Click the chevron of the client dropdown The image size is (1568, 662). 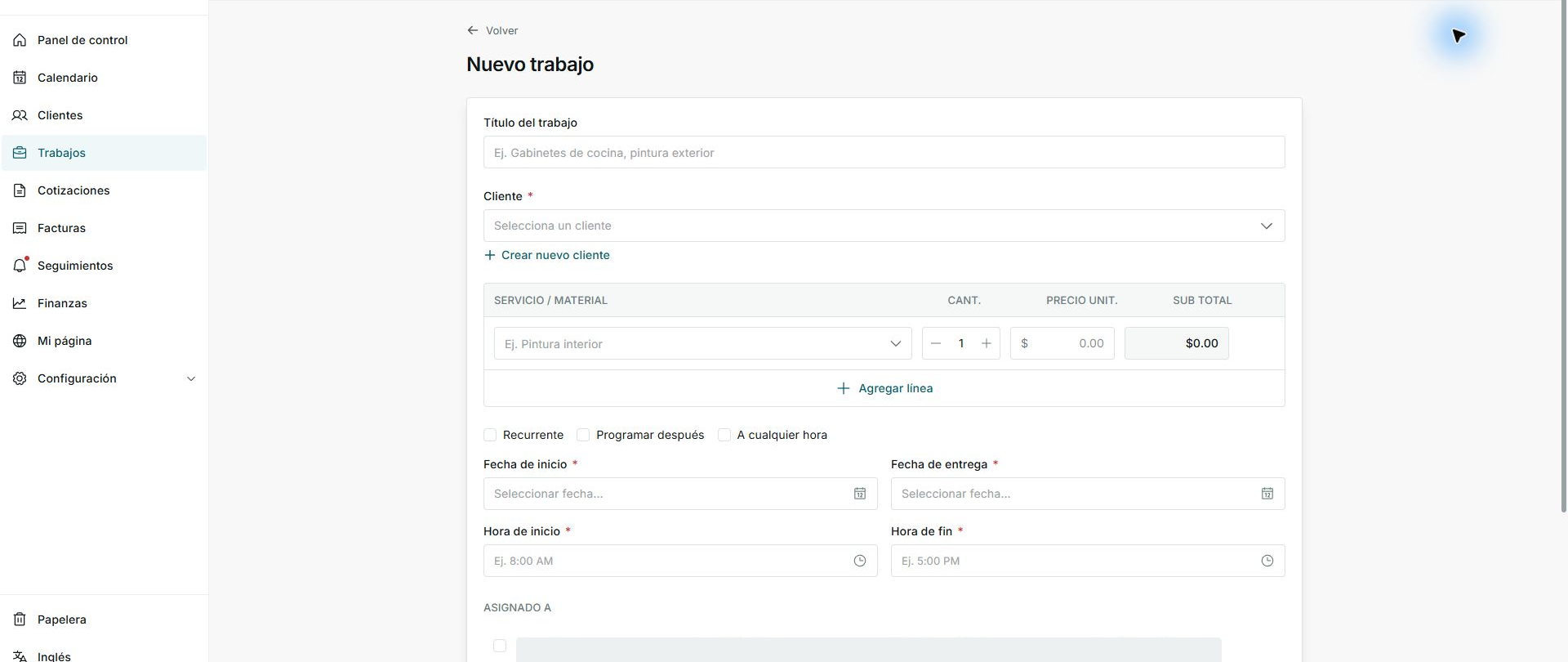click(1267, 226)
